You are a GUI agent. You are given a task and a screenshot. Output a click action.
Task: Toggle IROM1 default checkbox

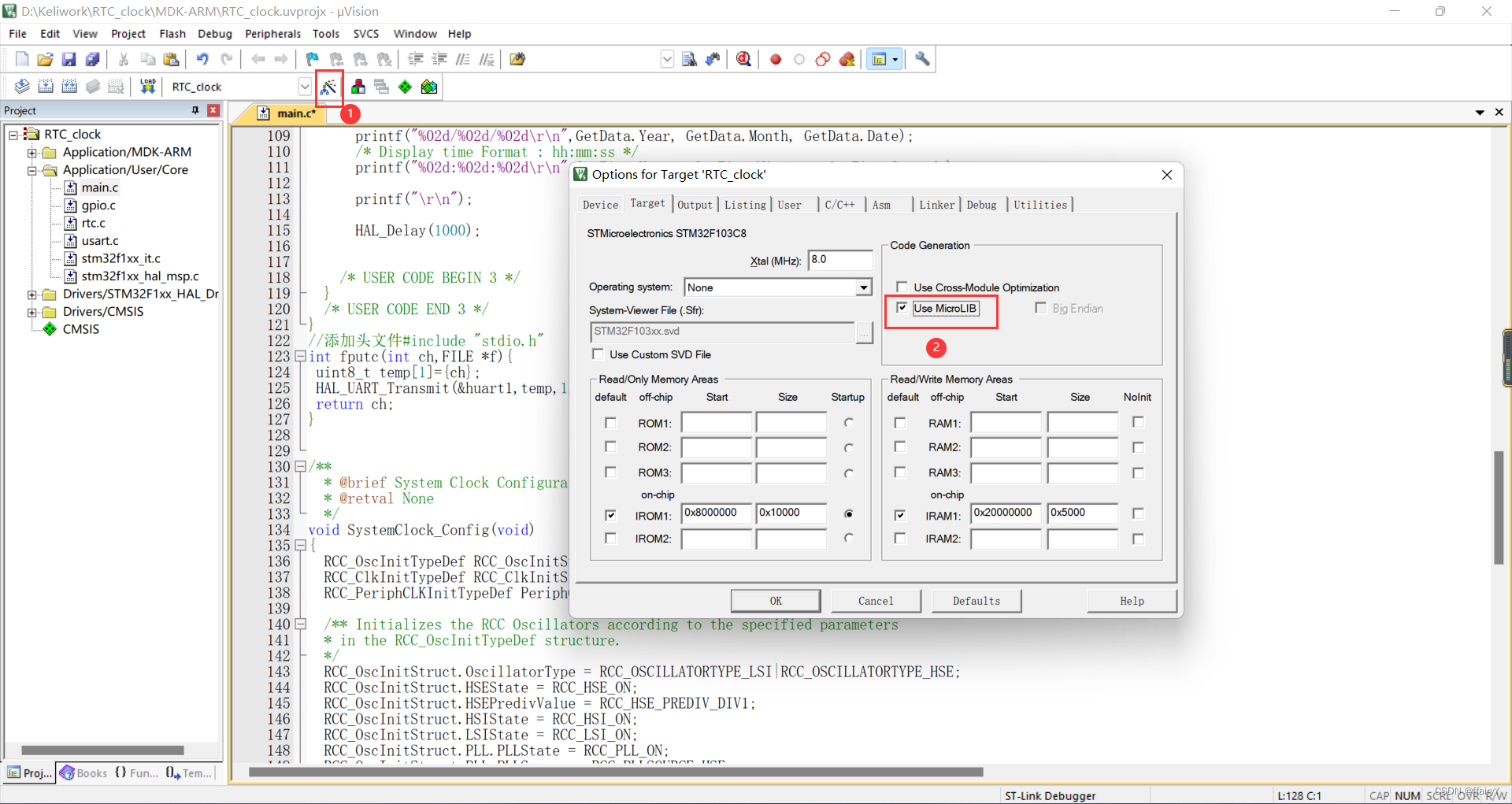point(610,515)
